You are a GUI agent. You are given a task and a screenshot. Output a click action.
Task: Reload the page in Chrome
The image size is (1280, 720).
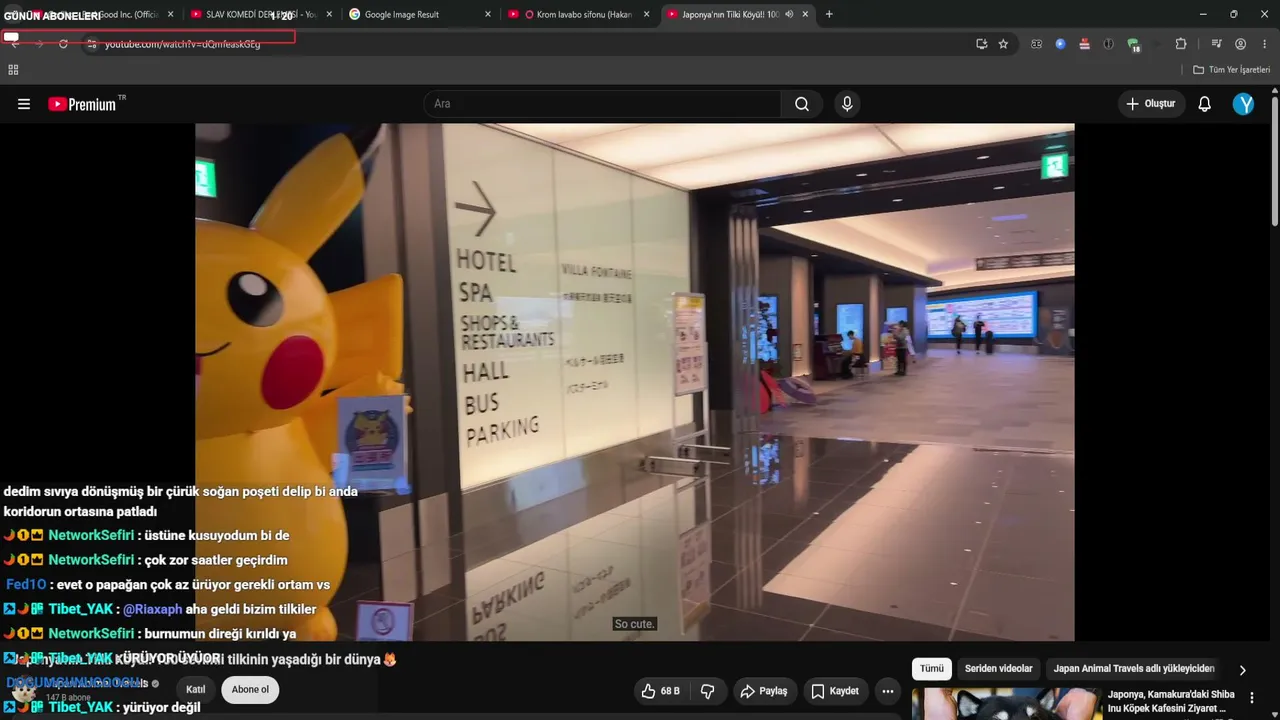pyautogui.click(x=63, y=44)
